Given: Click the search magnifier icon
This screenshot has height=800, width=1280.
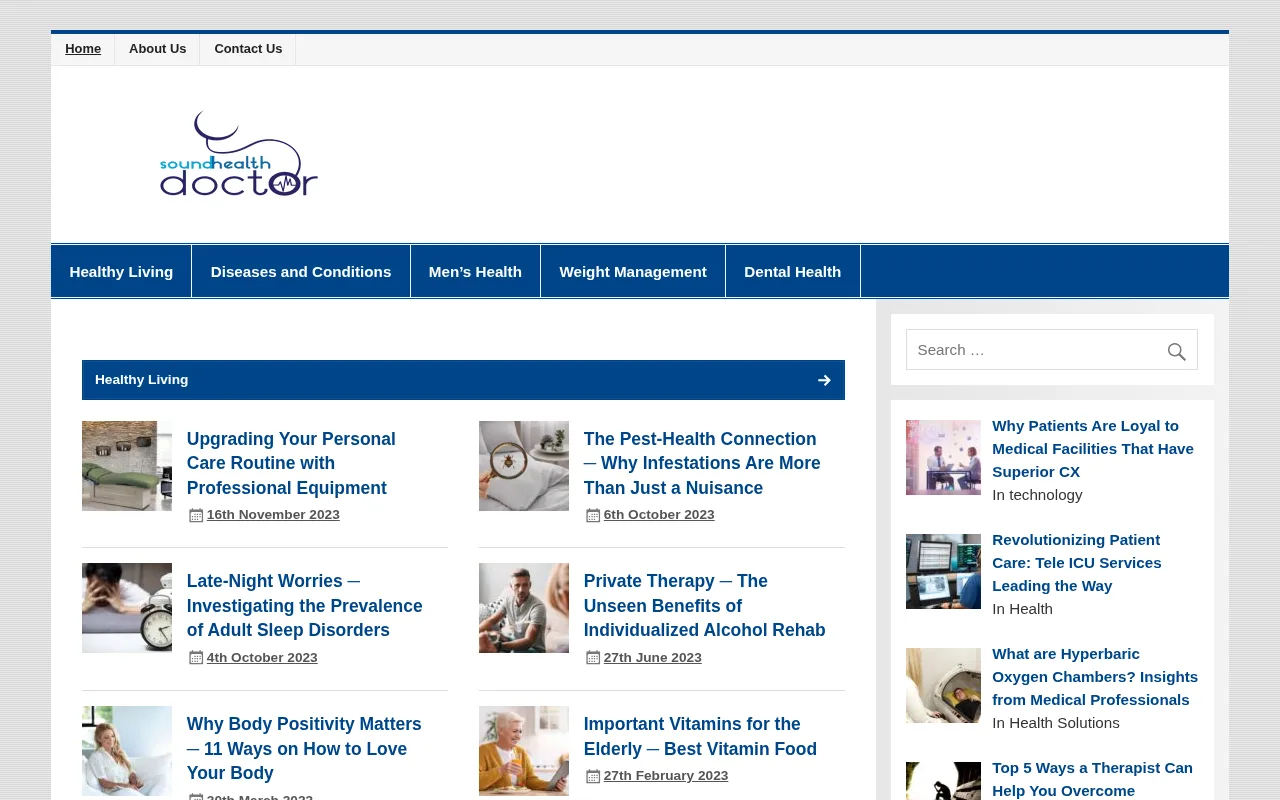Looking at the screenshot, I should point(1176,351).
